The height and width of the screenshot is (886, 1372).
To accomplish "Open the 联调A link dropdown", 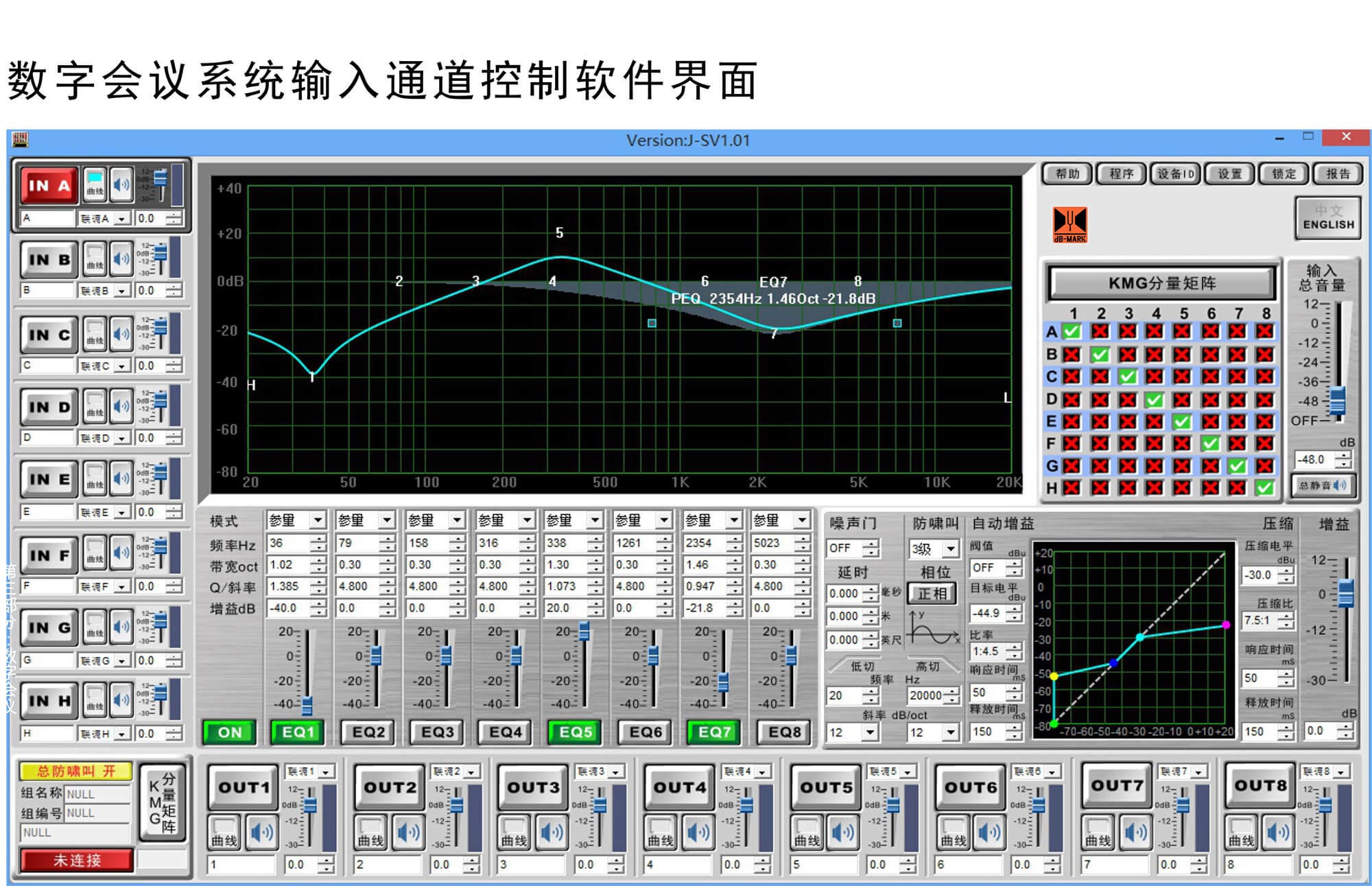I will point(122,219).
